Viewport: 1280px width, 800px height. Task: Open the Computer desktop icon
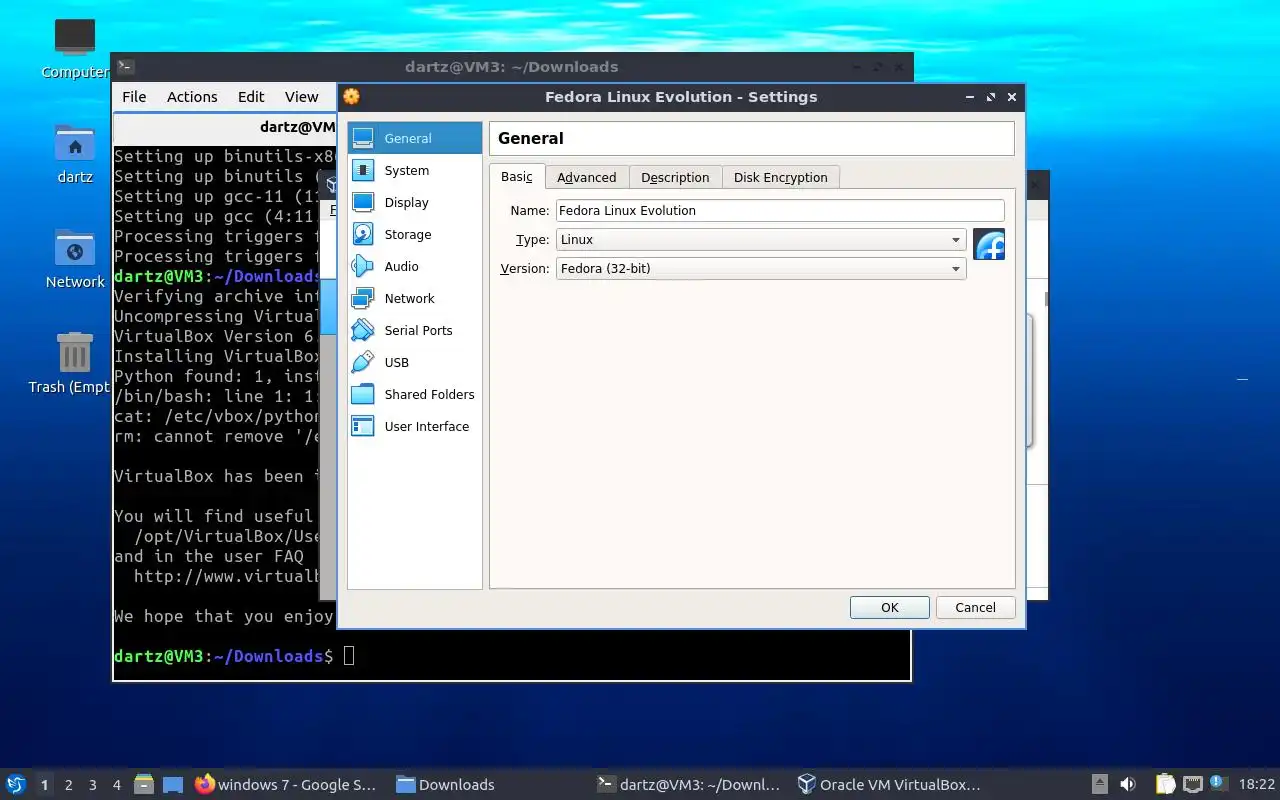click(75, 49)
